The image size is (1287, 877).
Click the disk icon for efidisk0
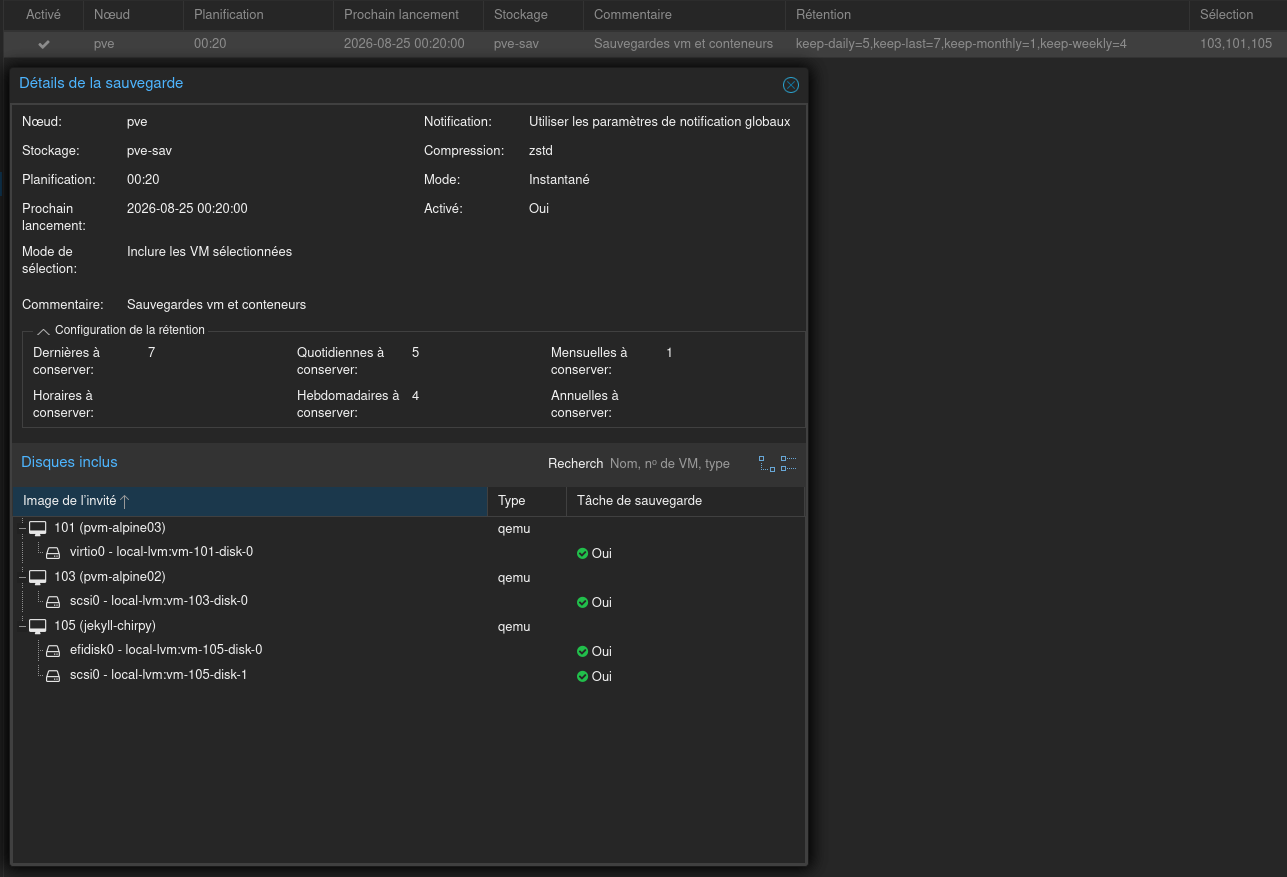[x=54, y=651]
